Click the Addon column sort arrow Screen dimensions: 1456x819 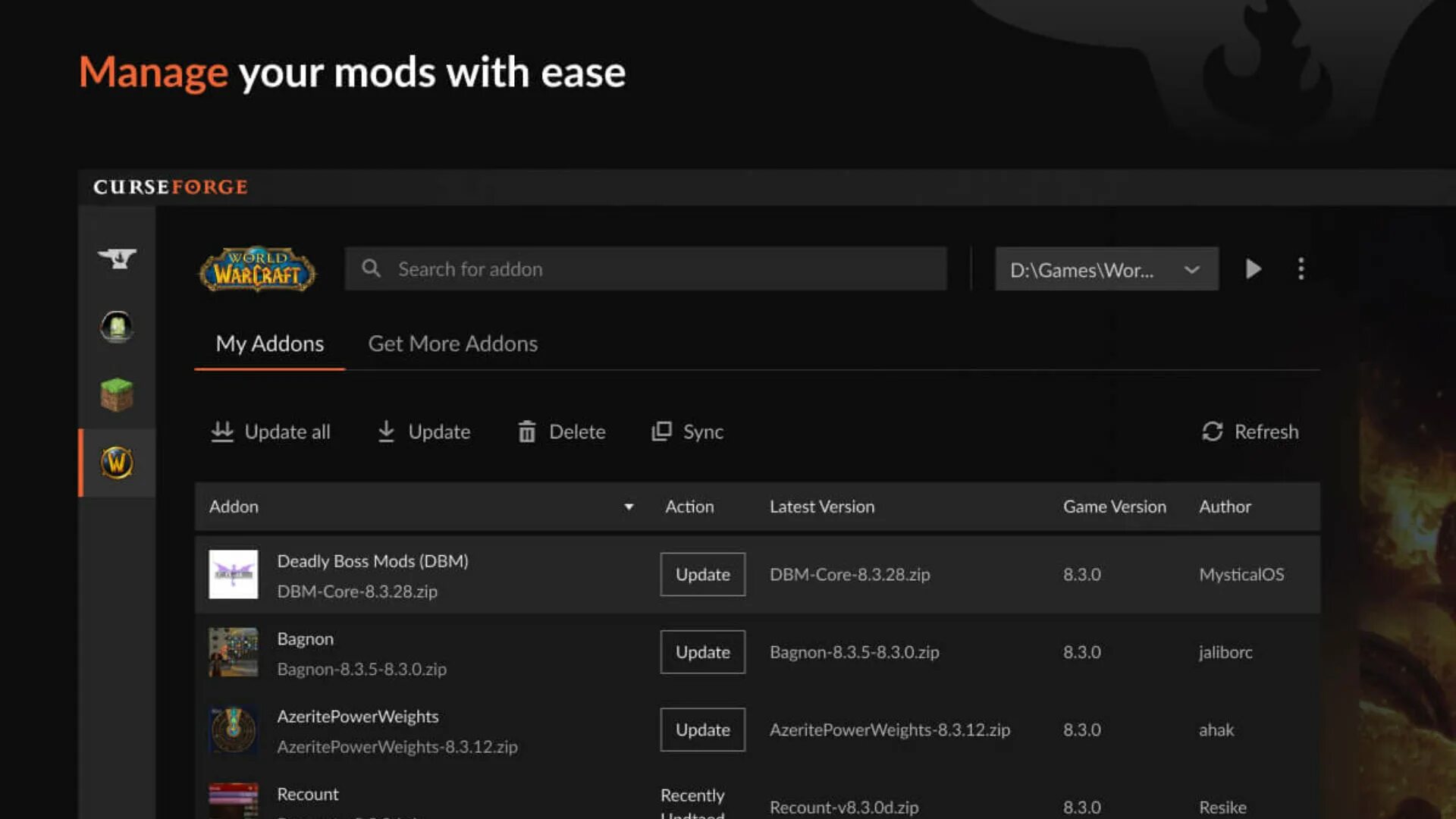tap(629, 507)
